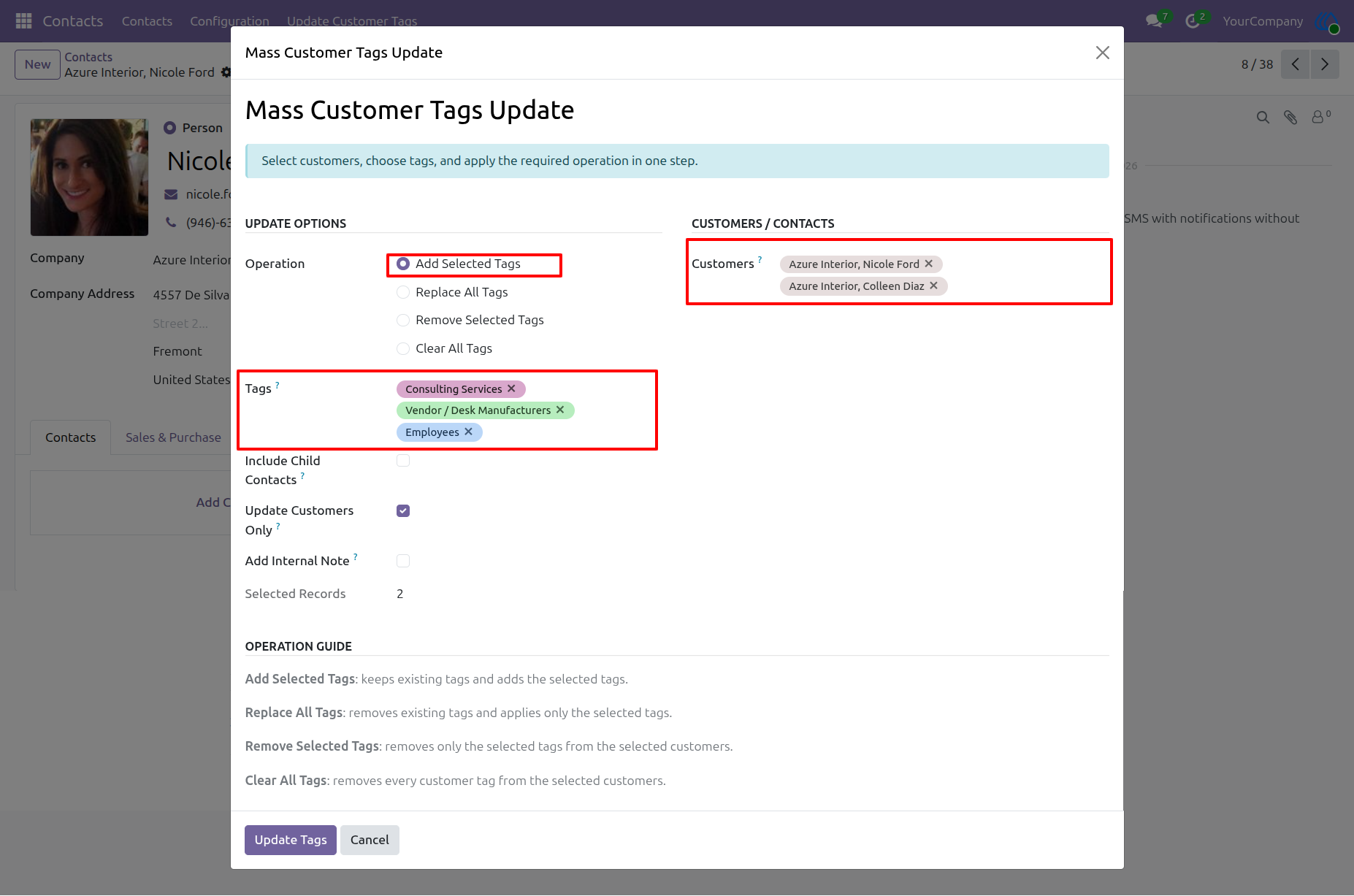This screenshot has width=1354, height=896.
Task: Click the Replace All Tags guide line
Action: pyautogui.click(x=459, y=713)
